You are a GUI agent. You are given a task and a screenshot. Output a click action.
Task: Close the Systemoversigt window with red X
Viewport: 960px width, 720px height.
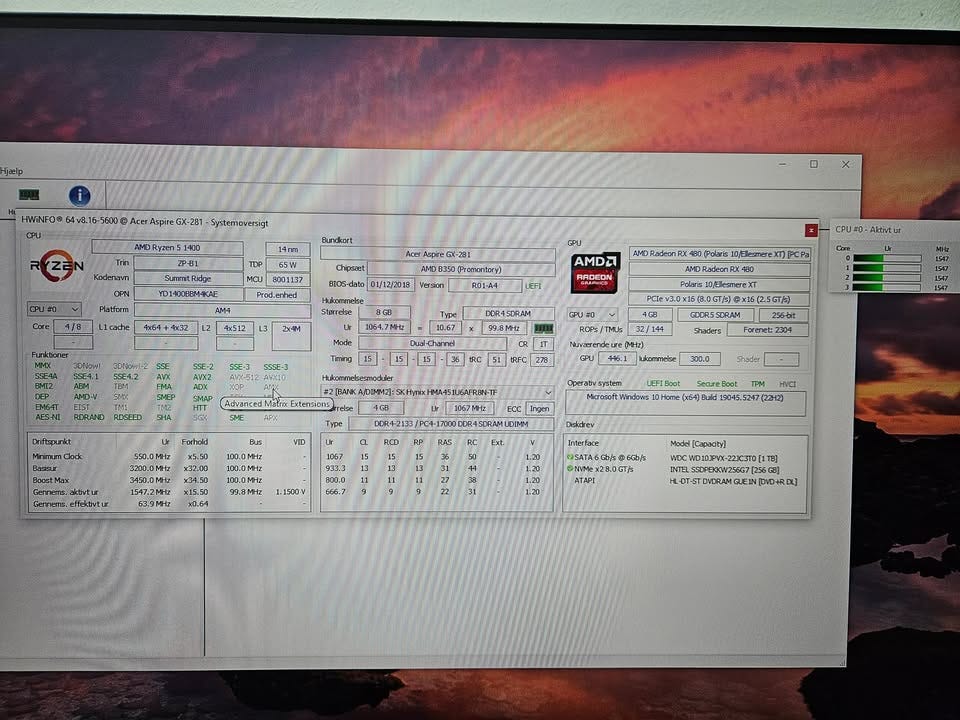tap(811, 229)
